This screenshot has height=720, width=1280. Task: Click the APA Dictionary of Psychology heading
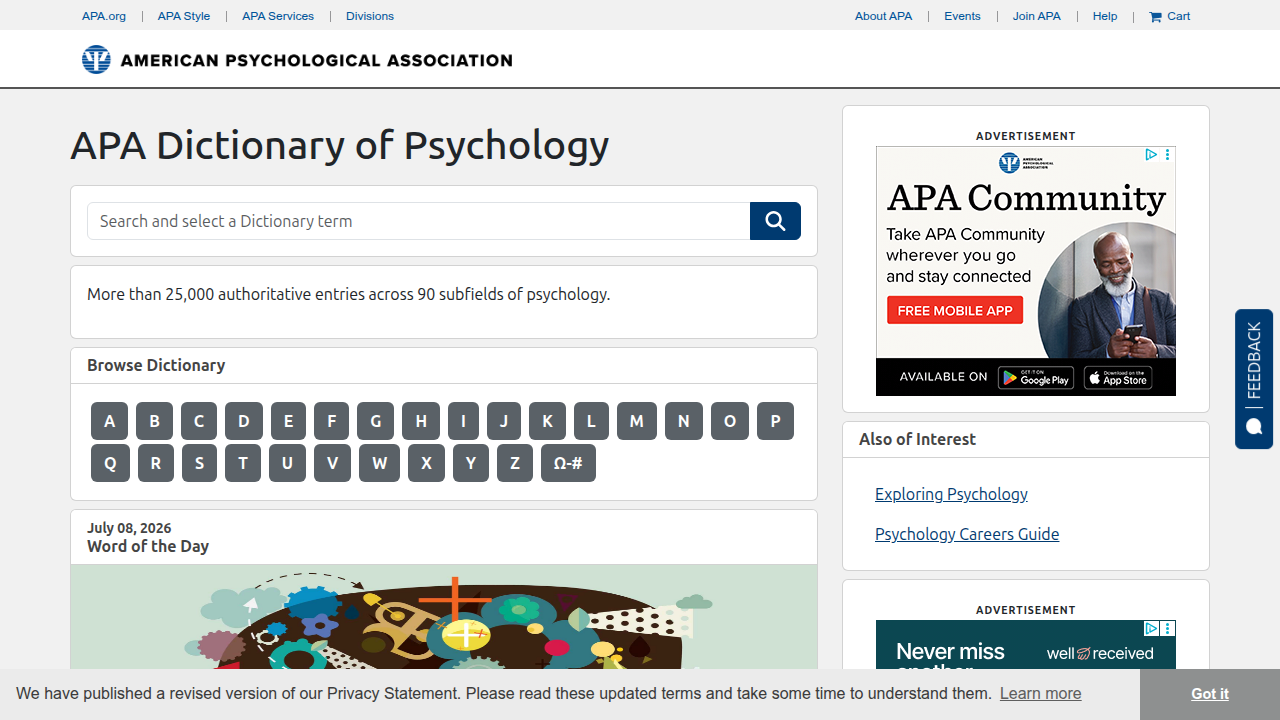pyautogui.click(x=340, y=145)
